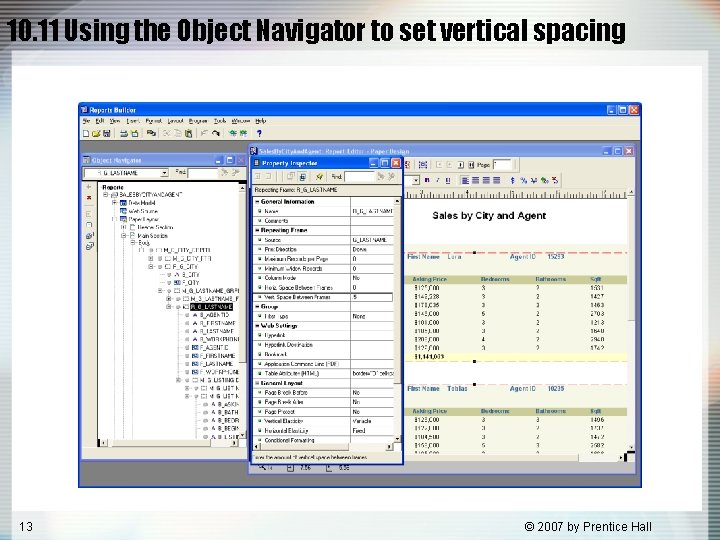This screenshot has height=540, width=720.
Task: Open the View menu
Action: click(x=115, y=121)
